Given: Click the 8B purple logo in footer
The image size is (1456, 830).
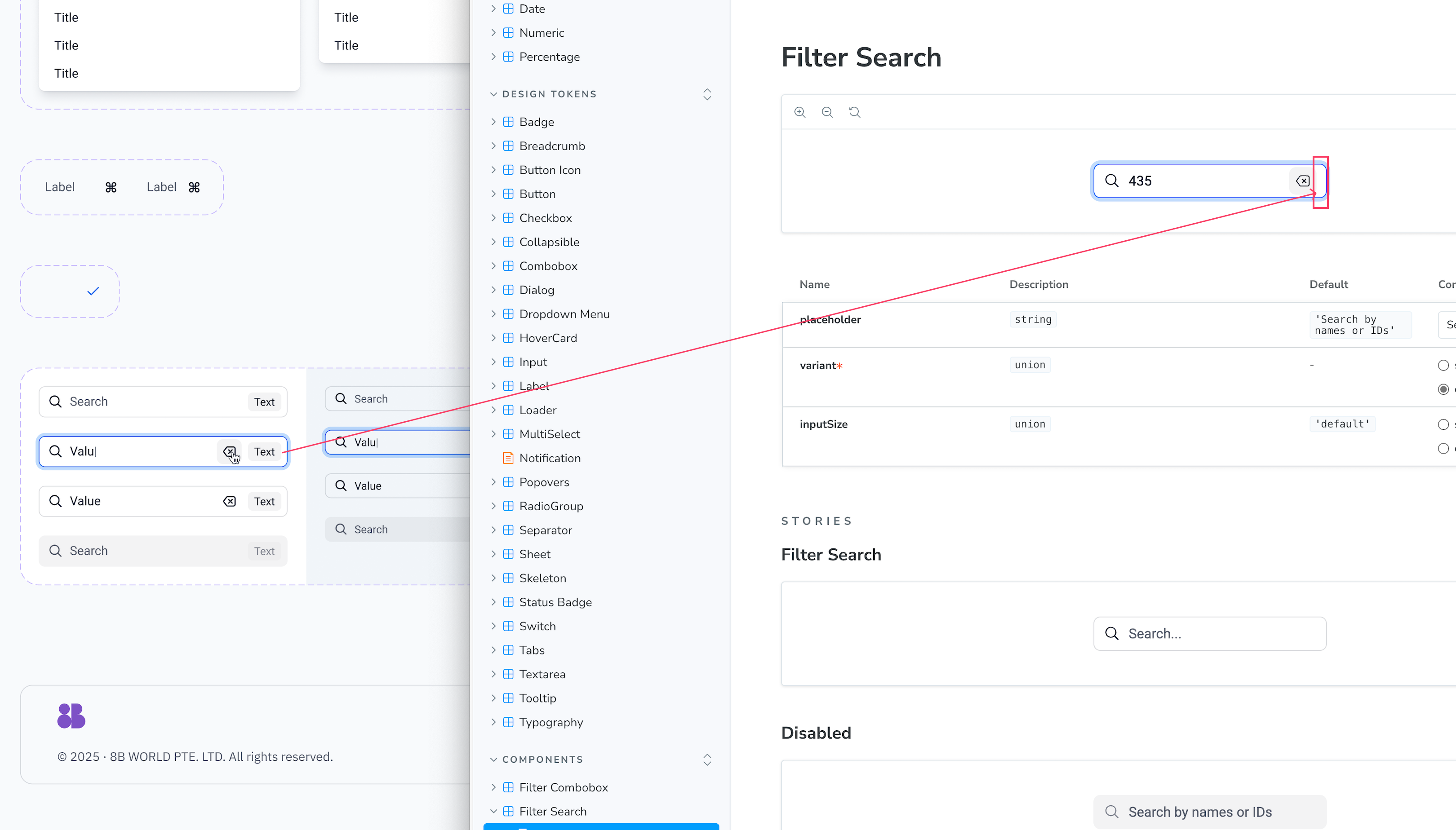Looking at the screenshot, I should coord(71,715).
